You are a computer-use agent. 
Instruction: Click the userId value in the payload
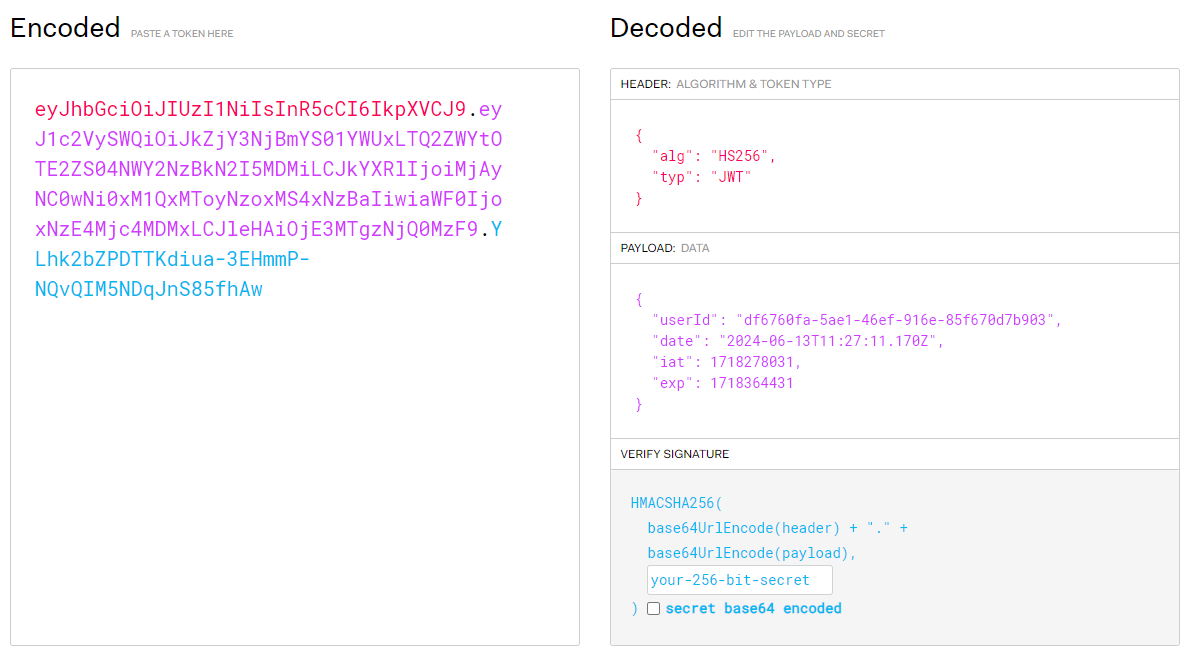pyautogui.click(x=896, y=320)
